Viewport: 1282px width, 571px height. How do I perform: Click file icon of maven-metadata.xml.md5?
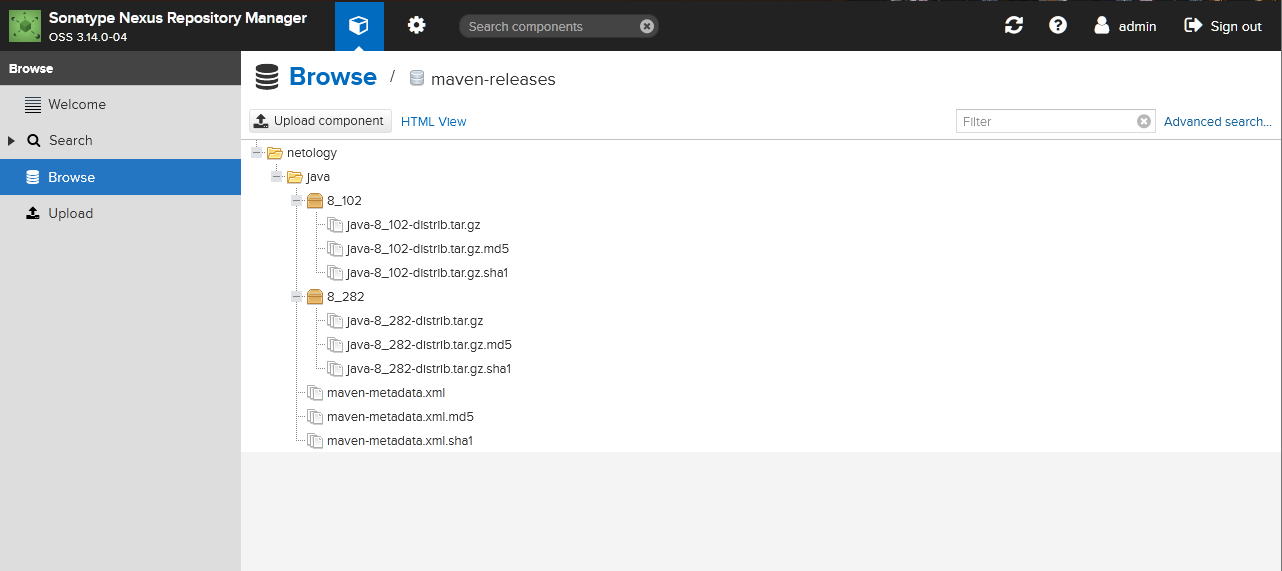pos(315,417)
